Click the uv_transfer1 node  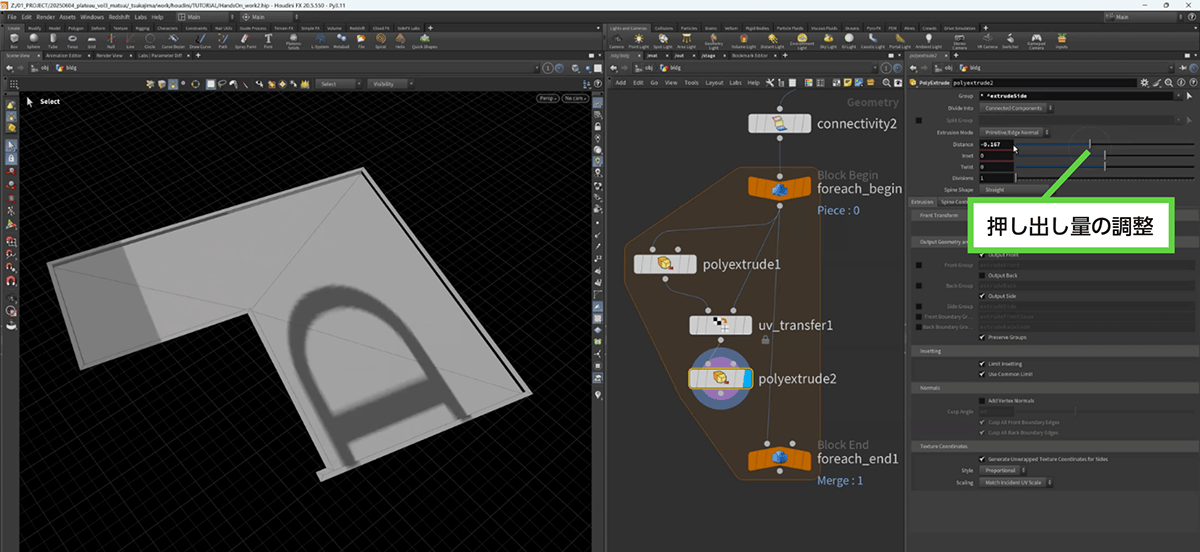(x=720, y=325)
